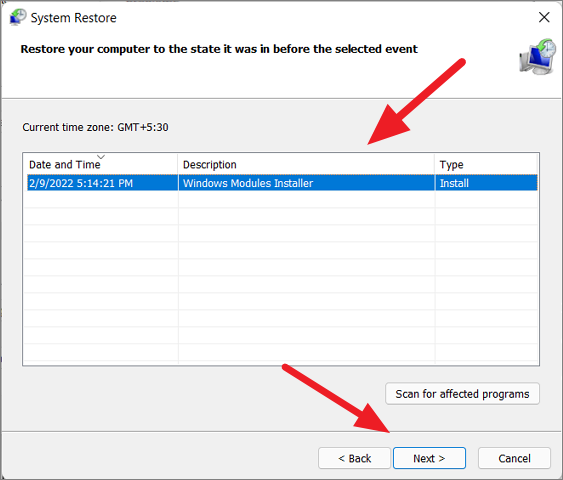Click the computer restore graphic in header
563x480 pixels.
538,57
